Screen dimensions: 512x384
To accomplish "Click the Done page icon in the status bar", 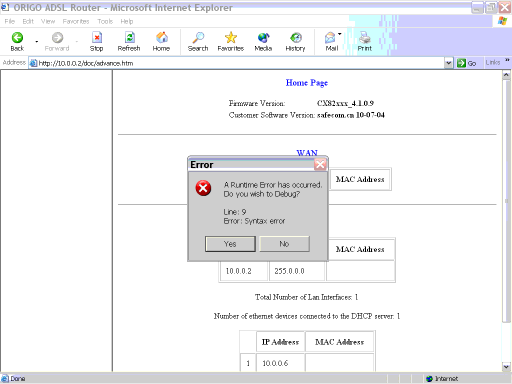I will pos(5,379).
